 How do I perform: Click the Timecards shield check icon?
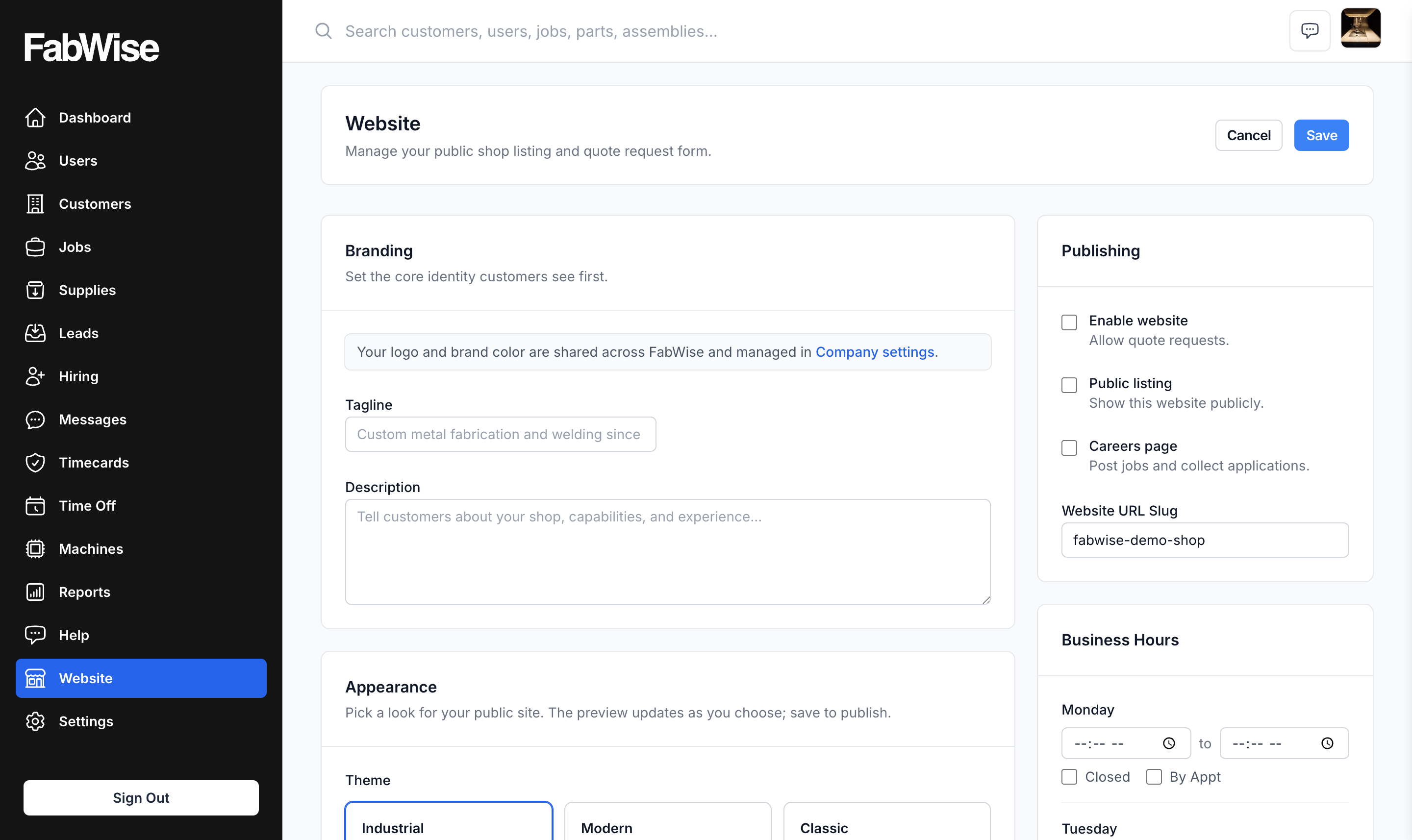[35, 463]
